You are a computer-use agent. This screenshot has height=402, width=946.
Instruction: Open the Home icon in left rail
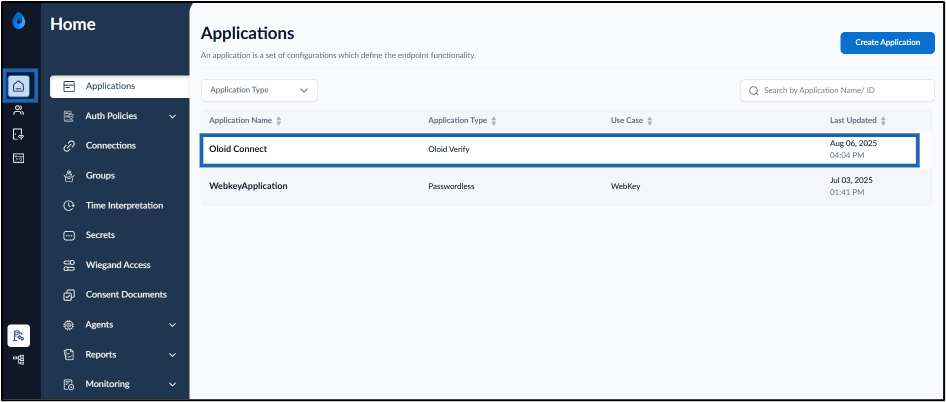point(19,86)
